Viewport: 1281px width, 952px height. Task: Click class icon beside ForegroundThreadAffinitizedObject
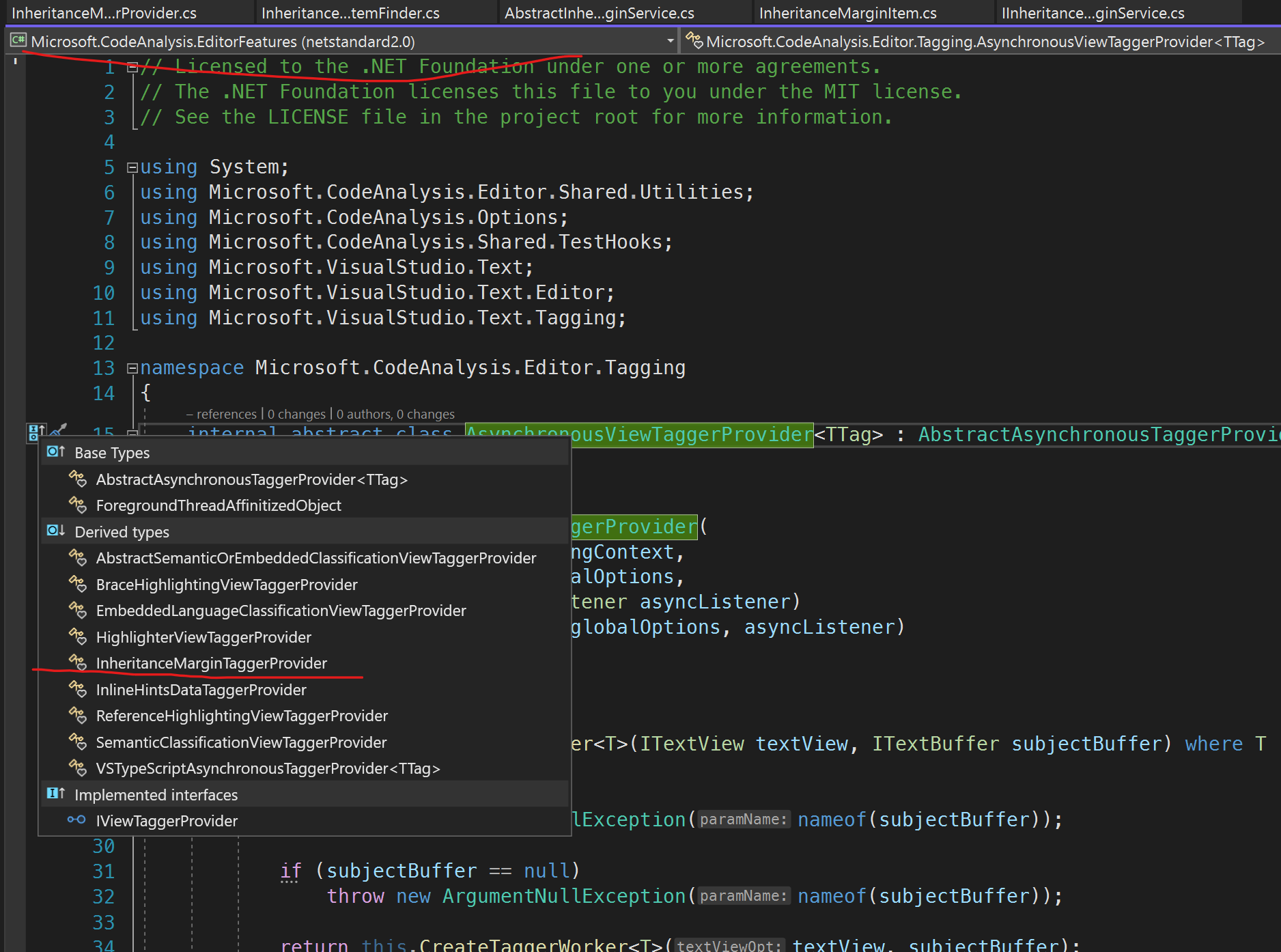click(77, 505)
